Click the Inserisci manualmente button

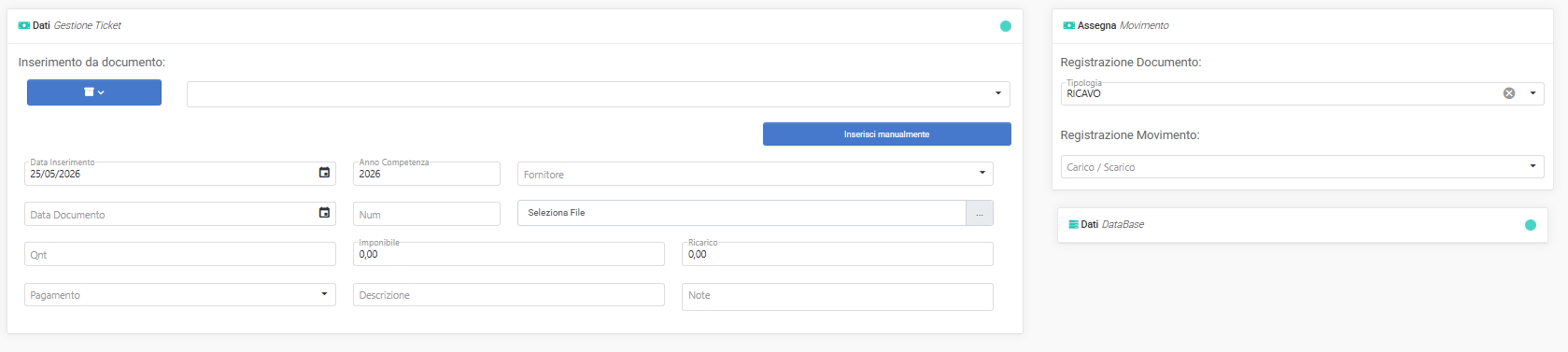[886, 134]
